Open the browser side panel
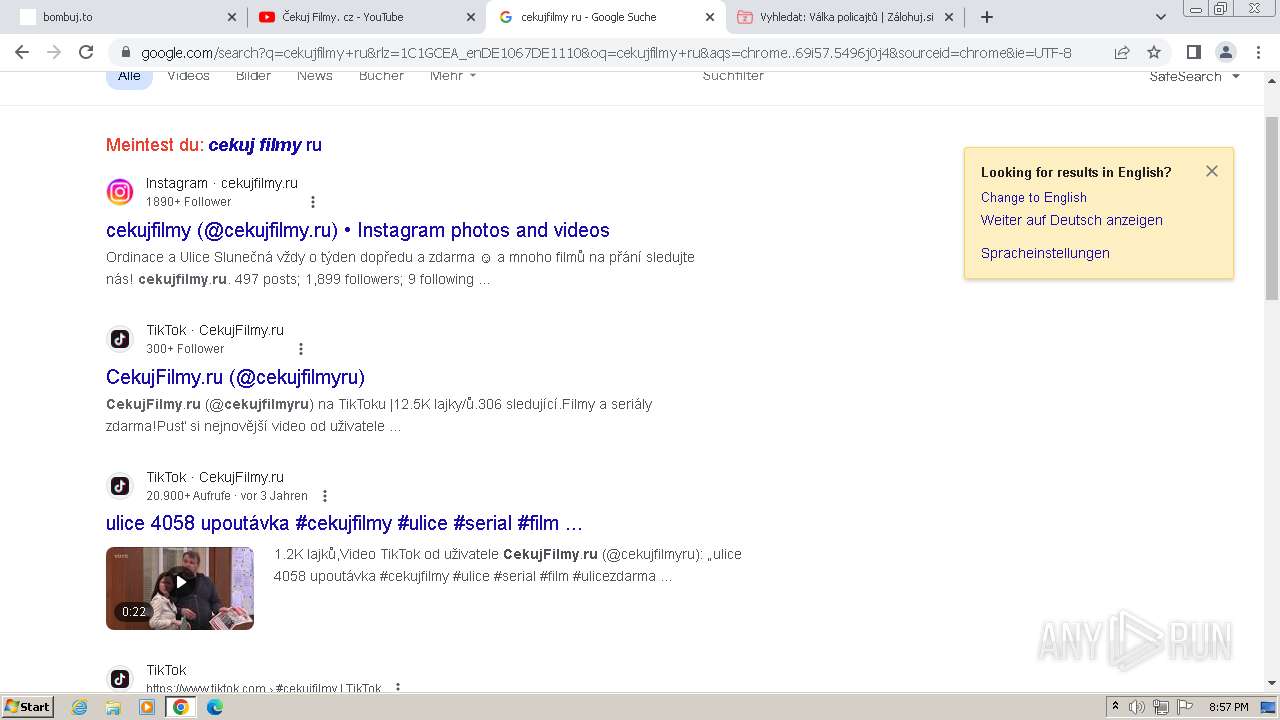Viewport: 1280px width, 720px height. 1193,53
